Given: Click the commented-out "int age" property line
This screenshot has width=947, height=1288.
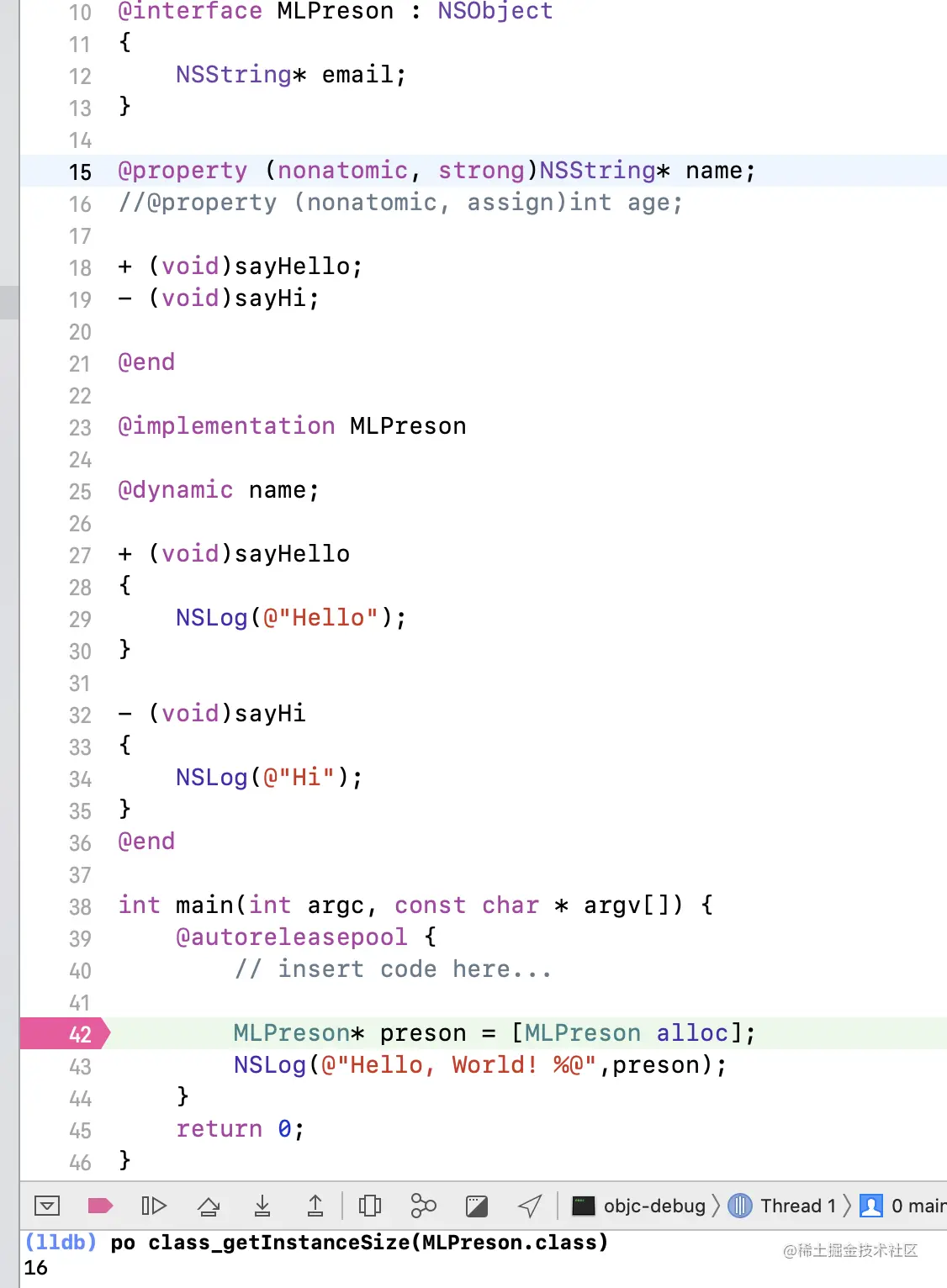Looking at the screenshot, I should 400,203.
